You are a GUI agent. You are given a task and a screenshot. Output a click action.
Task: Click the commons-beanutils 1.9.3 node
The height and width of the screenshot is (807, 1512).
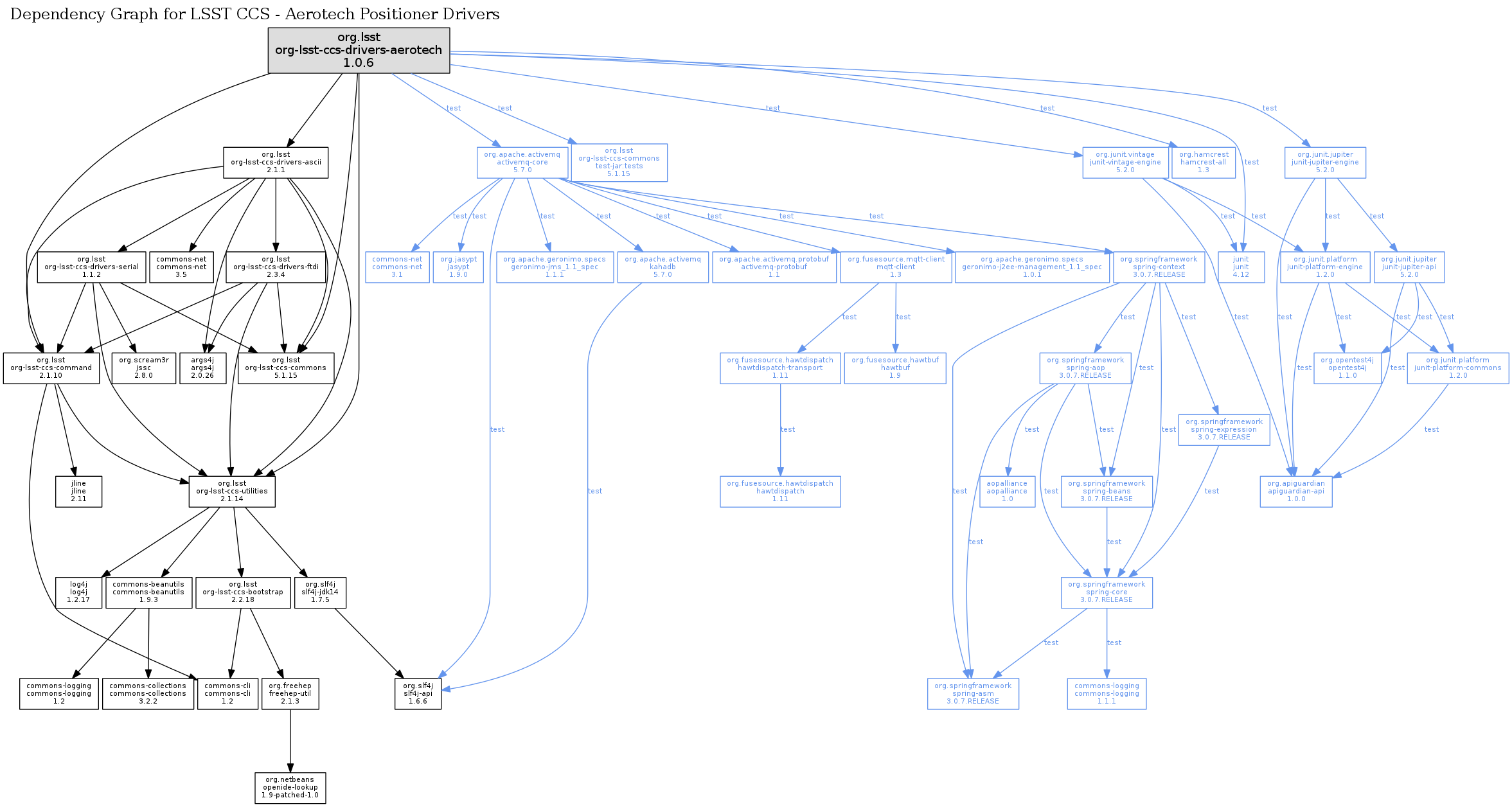coord(148,592)
